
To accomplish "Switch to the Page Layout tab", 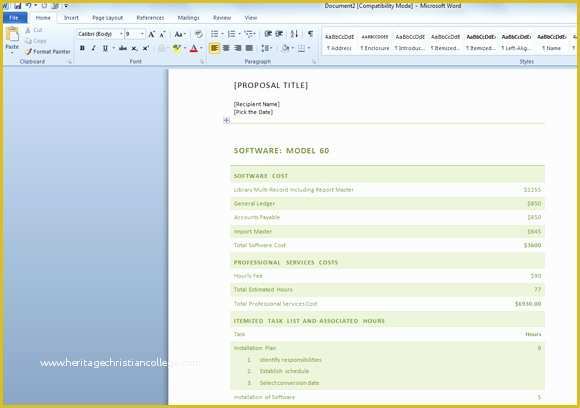I will pos(107,18).
